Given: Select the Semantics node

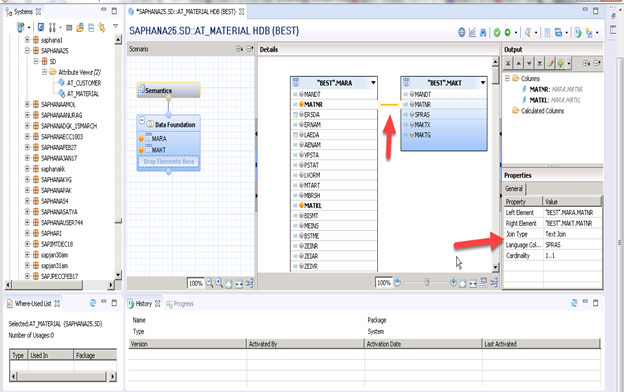Looking at the screenshot, I should (168, 90).
